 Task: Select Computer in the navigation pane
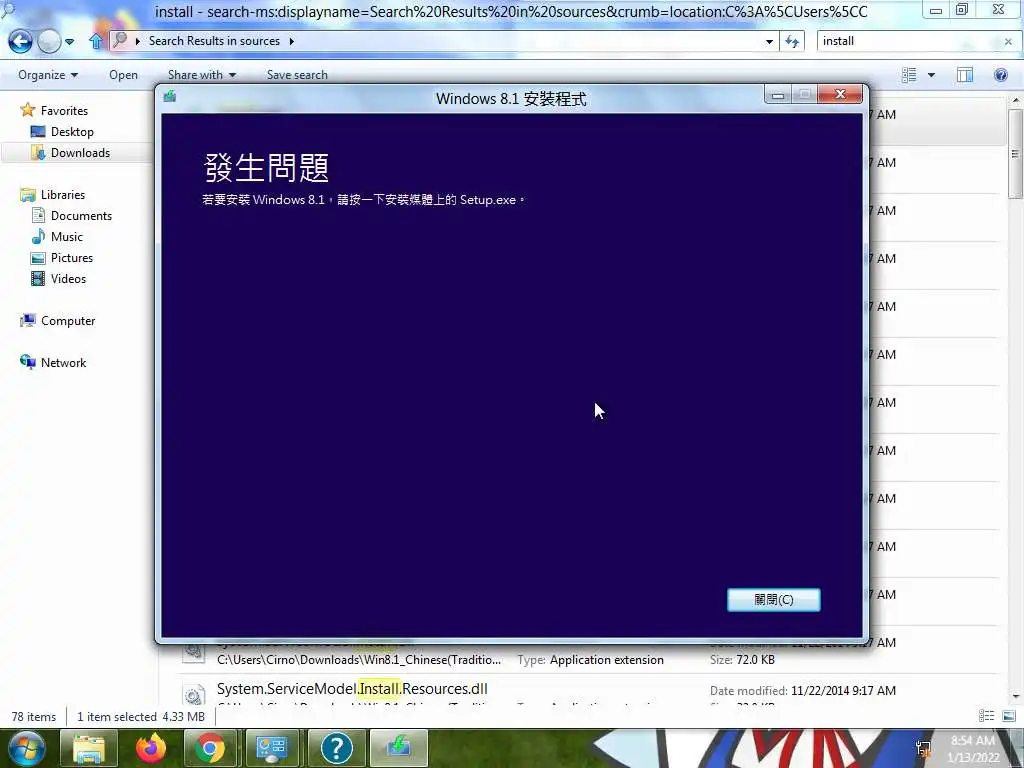pyautogui.click(x=68, y=321)
